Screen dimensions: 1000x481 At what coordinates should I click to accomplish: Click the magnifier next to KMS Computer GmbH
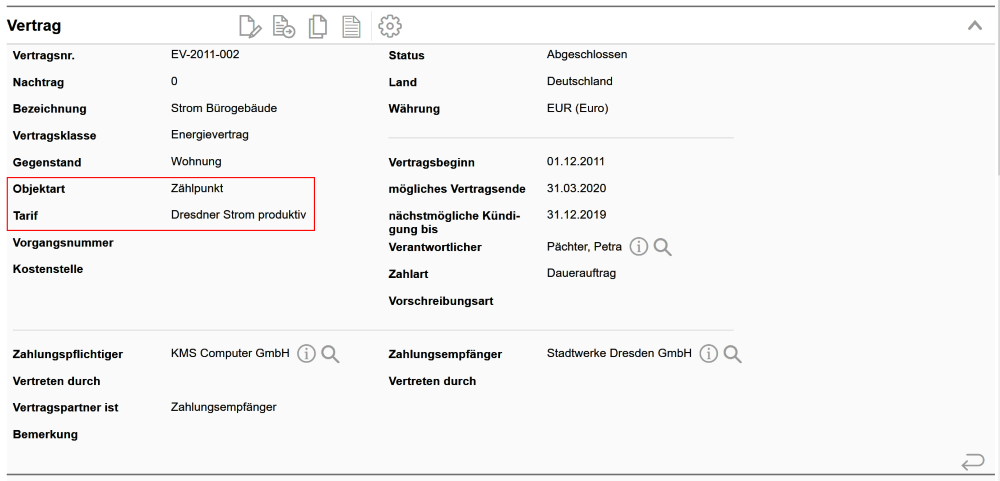click(330, 353)
